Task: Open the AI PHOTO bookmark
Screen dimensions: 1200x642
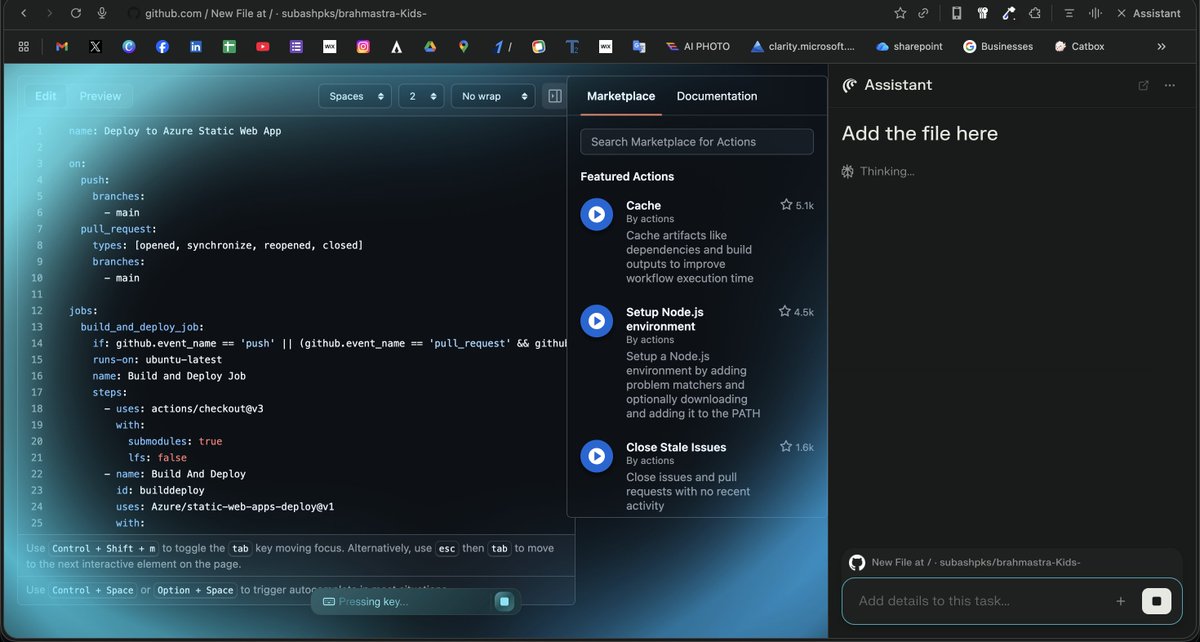Action: (x=698, y=46)
